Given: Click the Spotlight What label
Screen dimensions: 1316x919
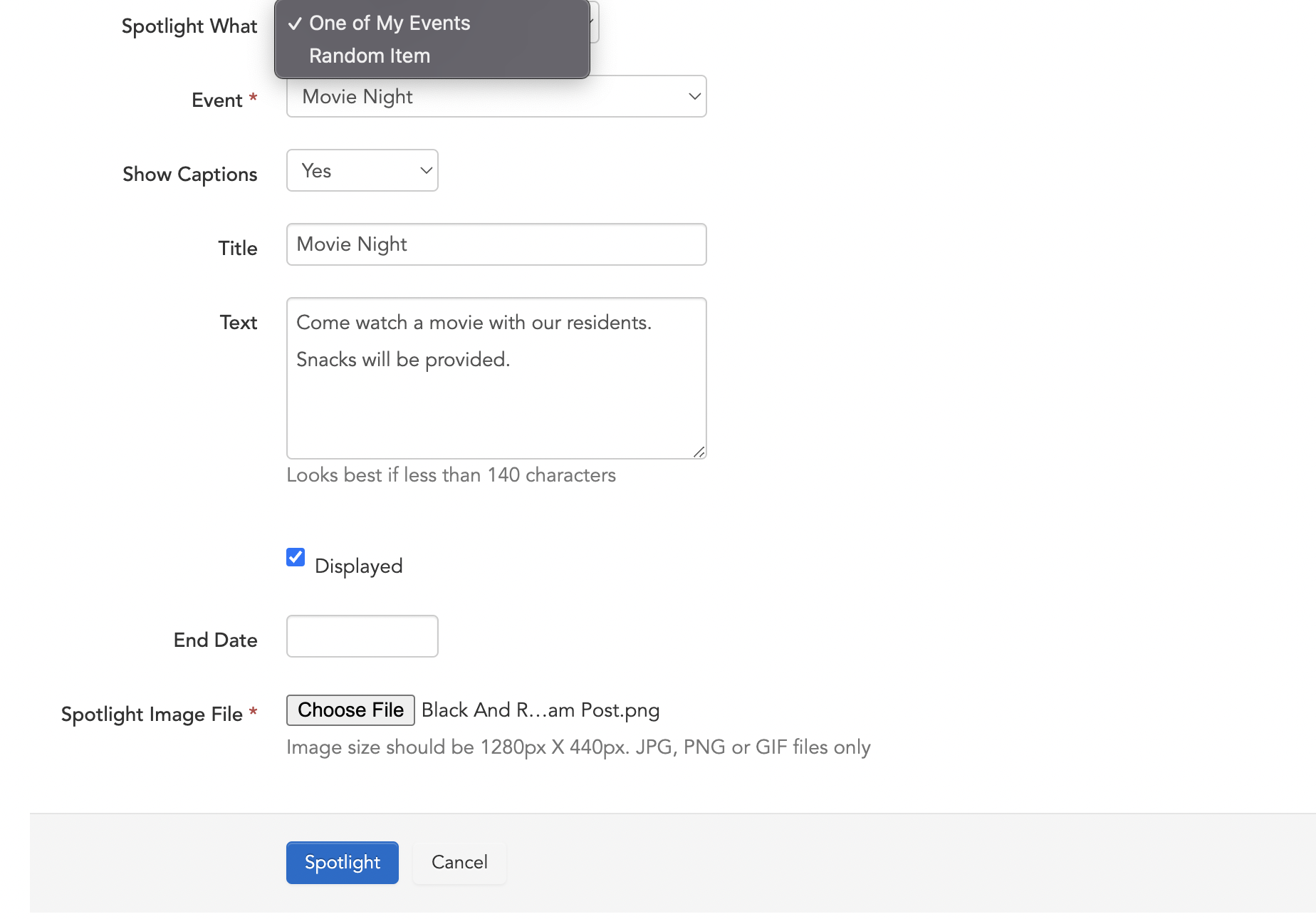Looking at the screenshot, I should click(x=189, y=26).
